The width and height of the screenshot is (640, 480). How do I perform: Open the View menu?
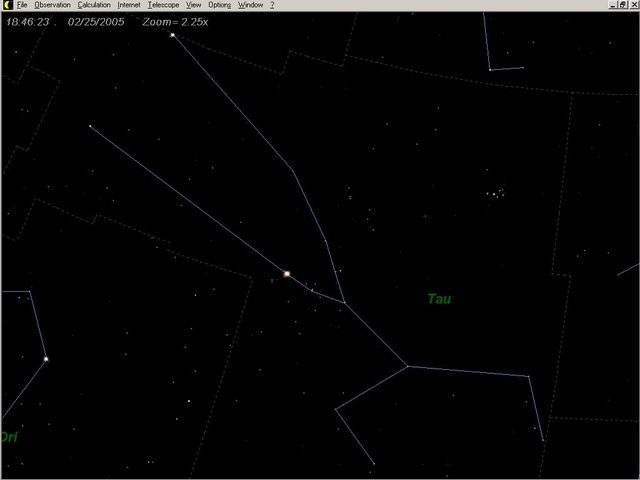coord(194,5)
